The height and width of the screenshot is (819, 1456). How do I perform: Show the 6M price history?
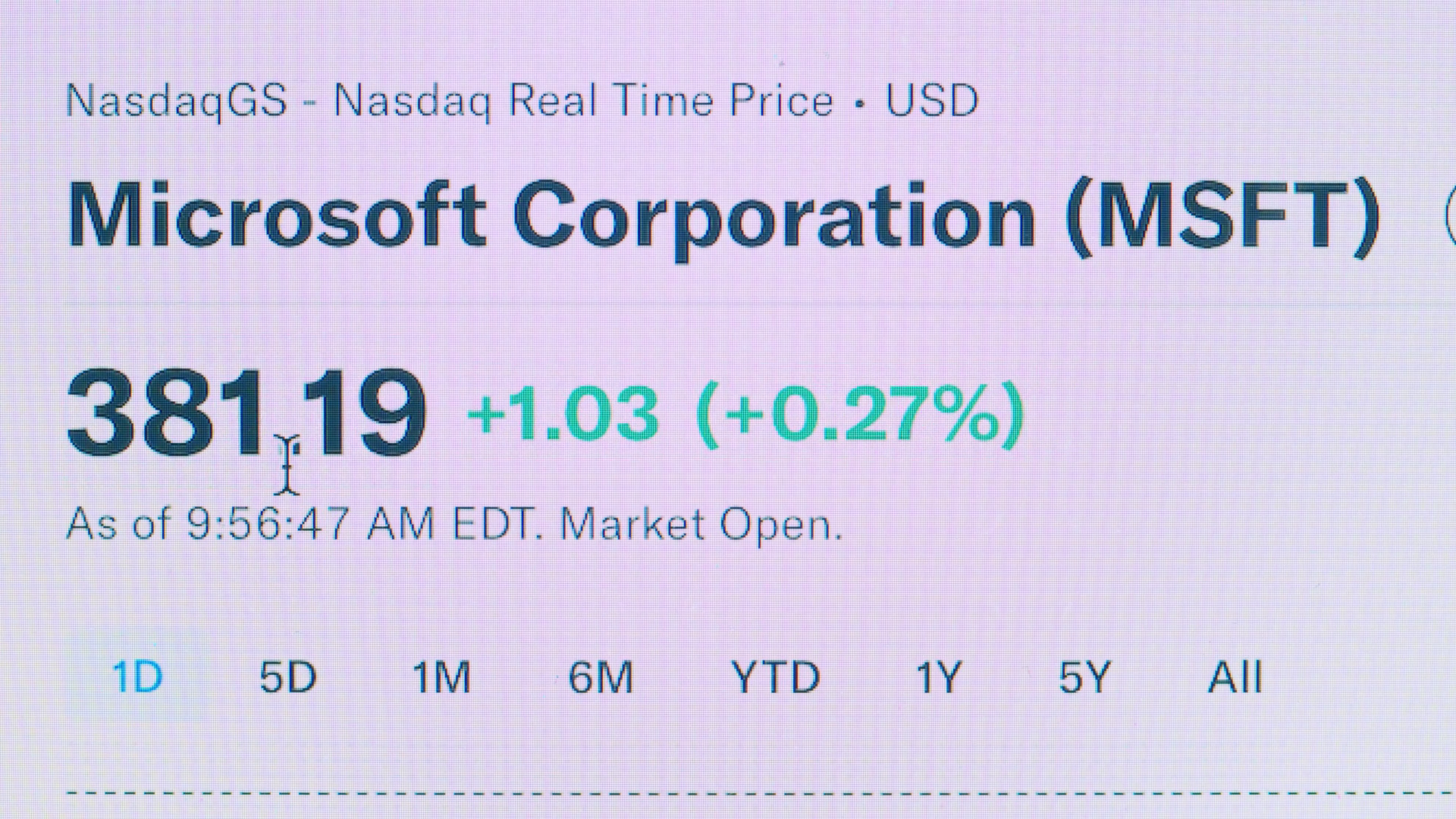(x=601, y=677)
